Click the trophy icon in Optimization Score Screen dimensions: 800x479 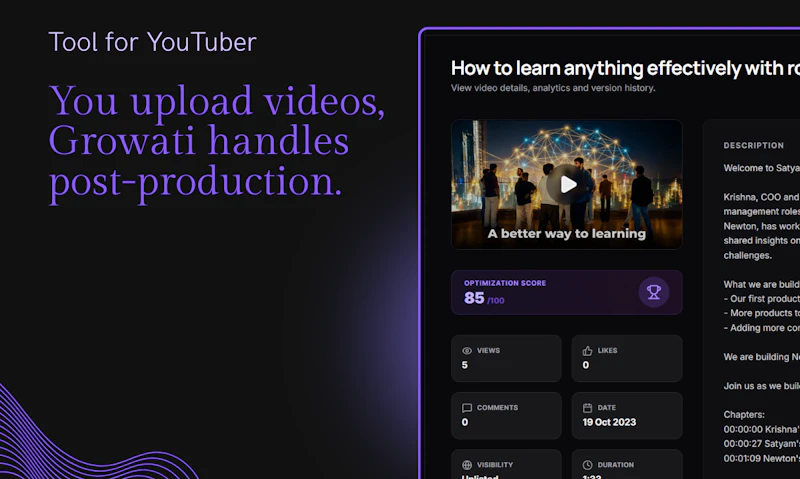click(x=654, y=292)
